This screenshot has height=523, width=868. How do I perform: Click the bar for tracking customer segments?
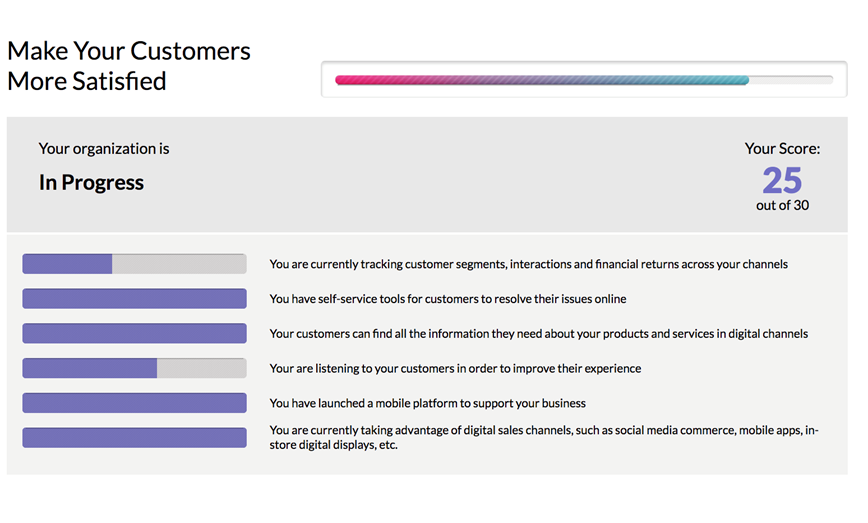[x=135, y=264]
